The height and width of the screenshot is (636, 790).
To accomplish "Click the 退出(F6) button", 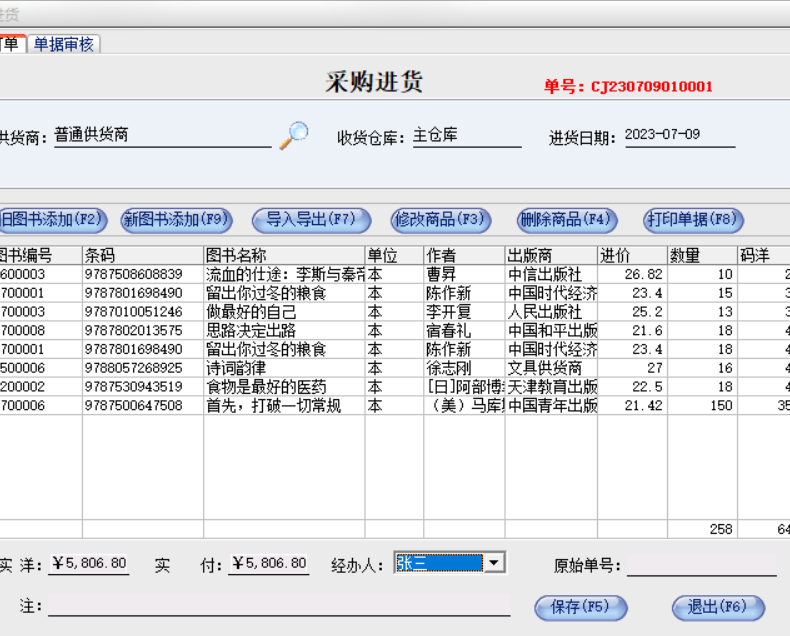I will click(x=718, y=608).
